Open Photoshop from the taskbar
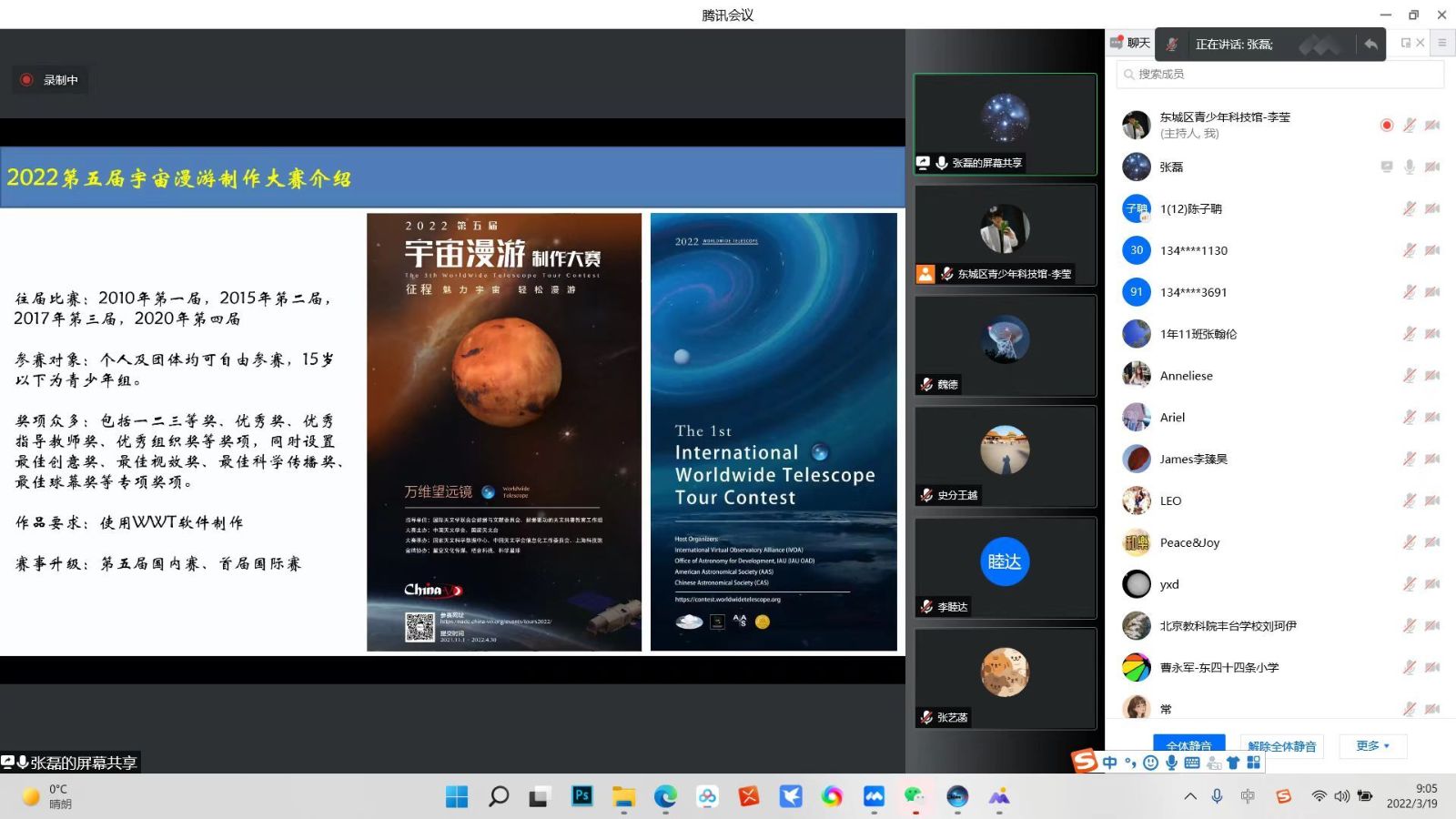1456x819 pixels. pos(581,796)
